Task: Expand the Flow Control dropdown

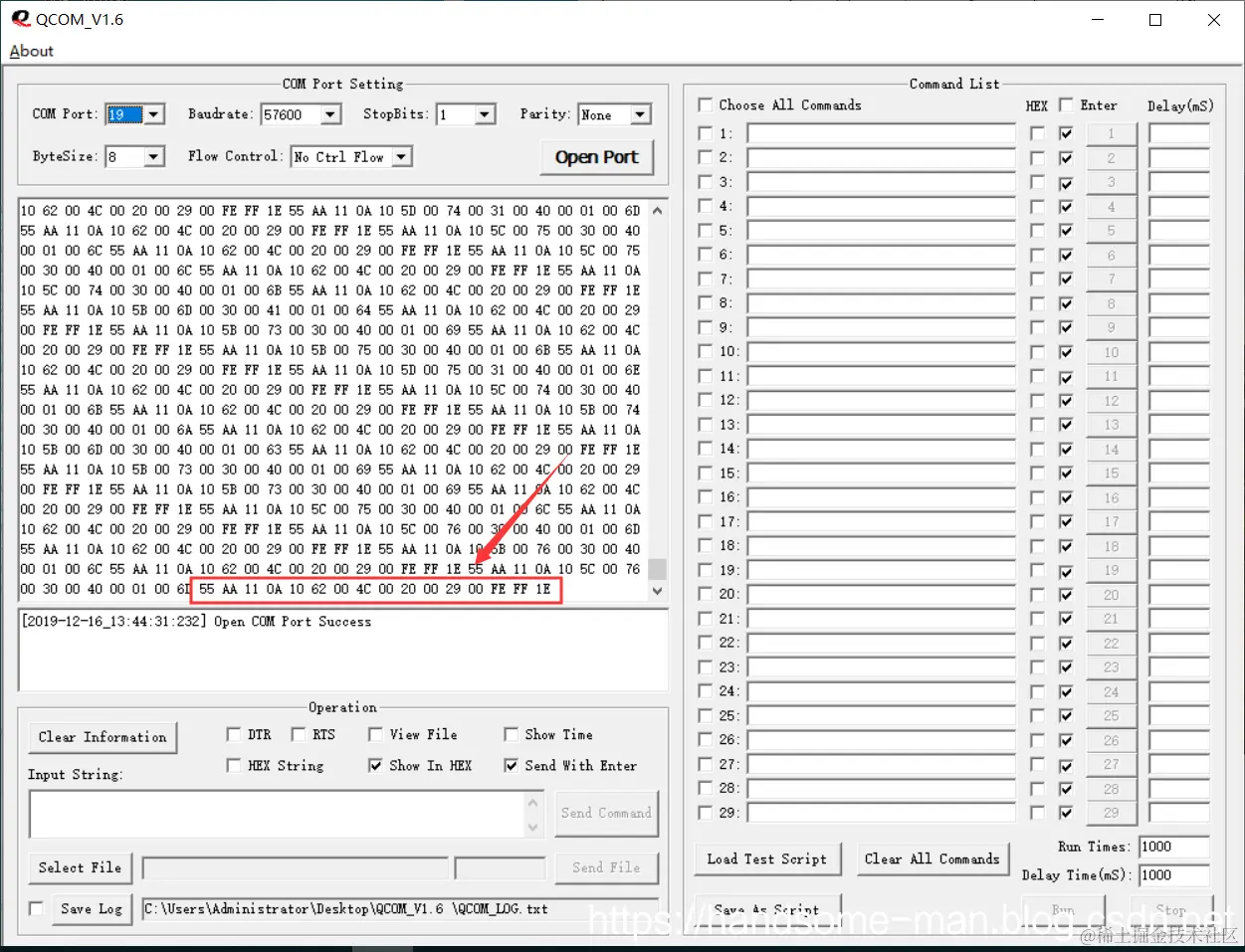Action: [402, 156]
